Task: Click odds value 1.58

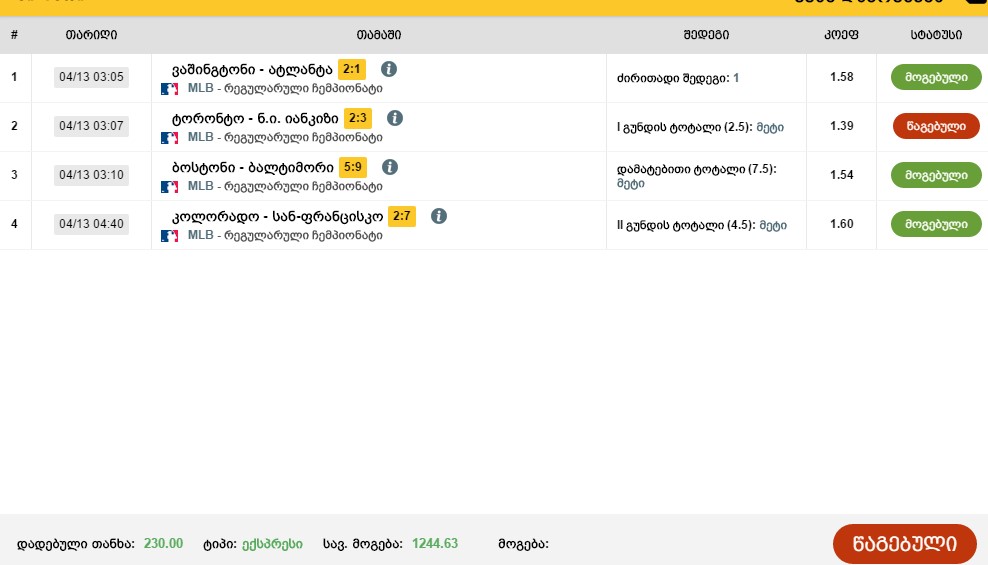Action: pos(841,77)
